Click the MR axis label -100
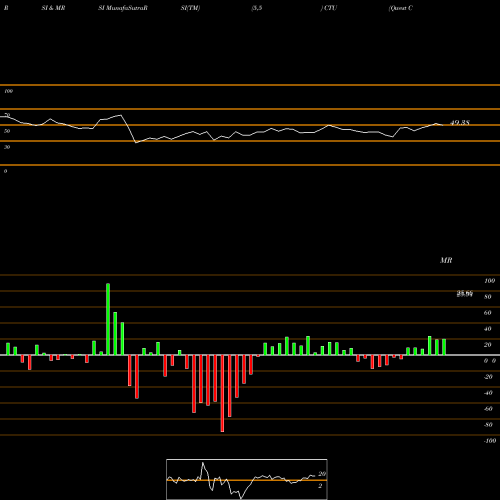This screenshot has width=500, height=500. pyautogui.click(x=489, y=441)
